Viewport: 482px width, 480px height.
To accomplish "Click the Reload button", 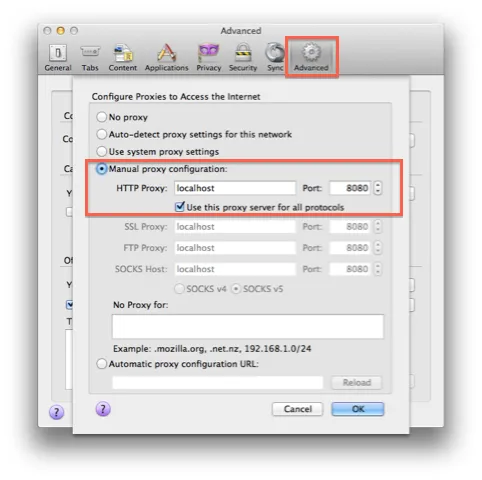I will pos(357,382).
